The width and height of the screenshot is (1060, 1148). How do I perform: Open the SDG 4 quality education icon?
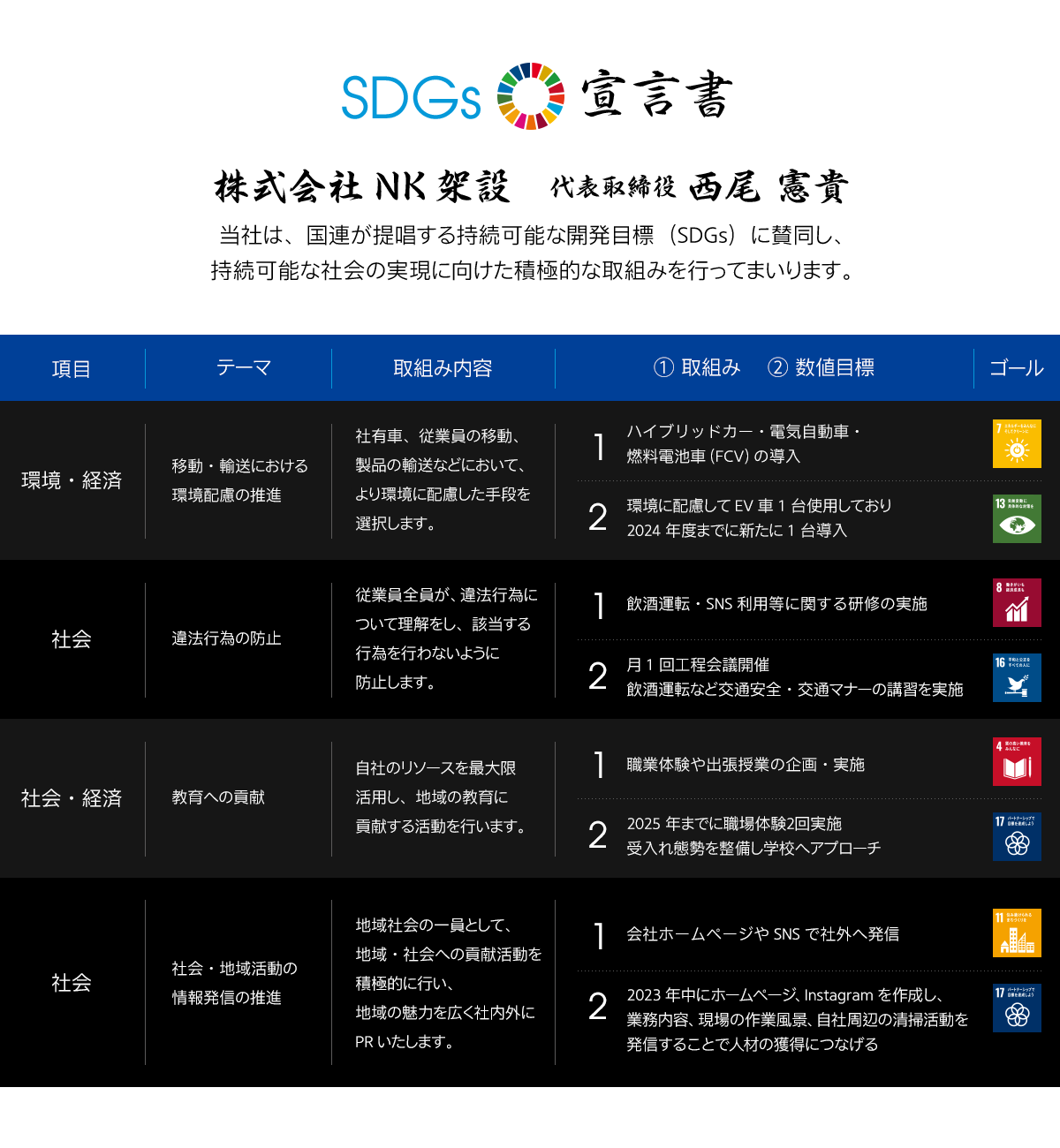pyautogui.click(x=1017, y=761)
